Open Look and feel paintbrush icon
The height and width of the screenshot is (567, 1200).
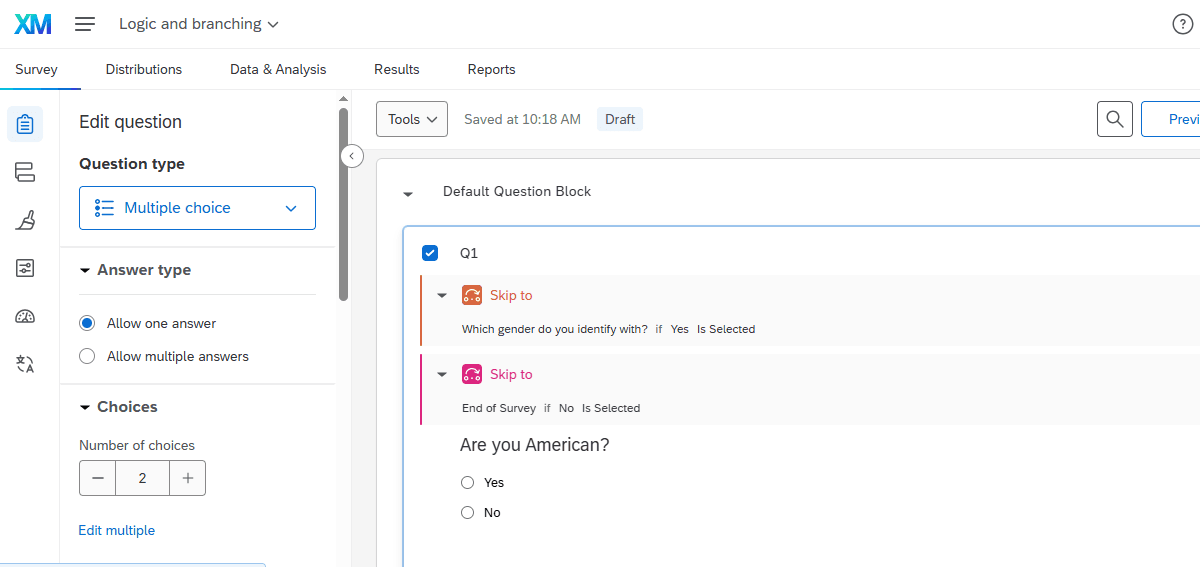point(25,220)
